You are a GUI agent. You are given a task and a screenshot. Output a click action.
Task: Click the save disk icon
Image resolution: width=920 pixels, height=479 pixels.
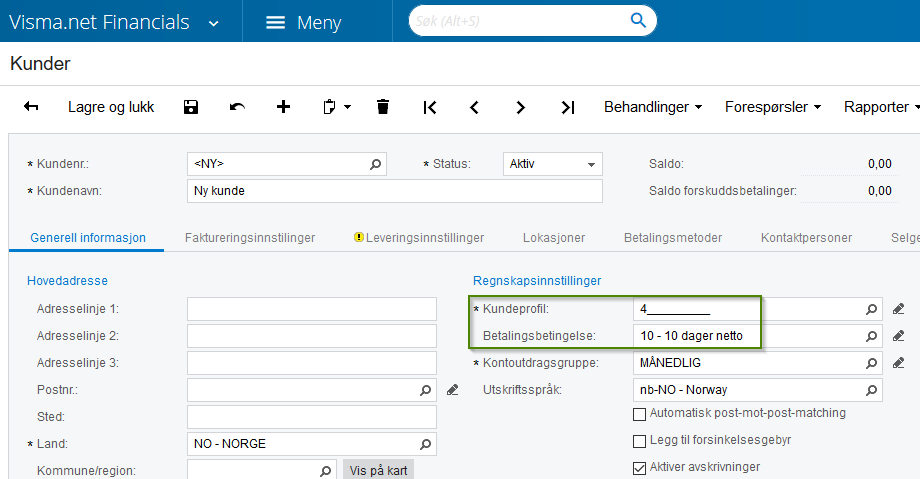pyautogui.click(x=191, y=107)
